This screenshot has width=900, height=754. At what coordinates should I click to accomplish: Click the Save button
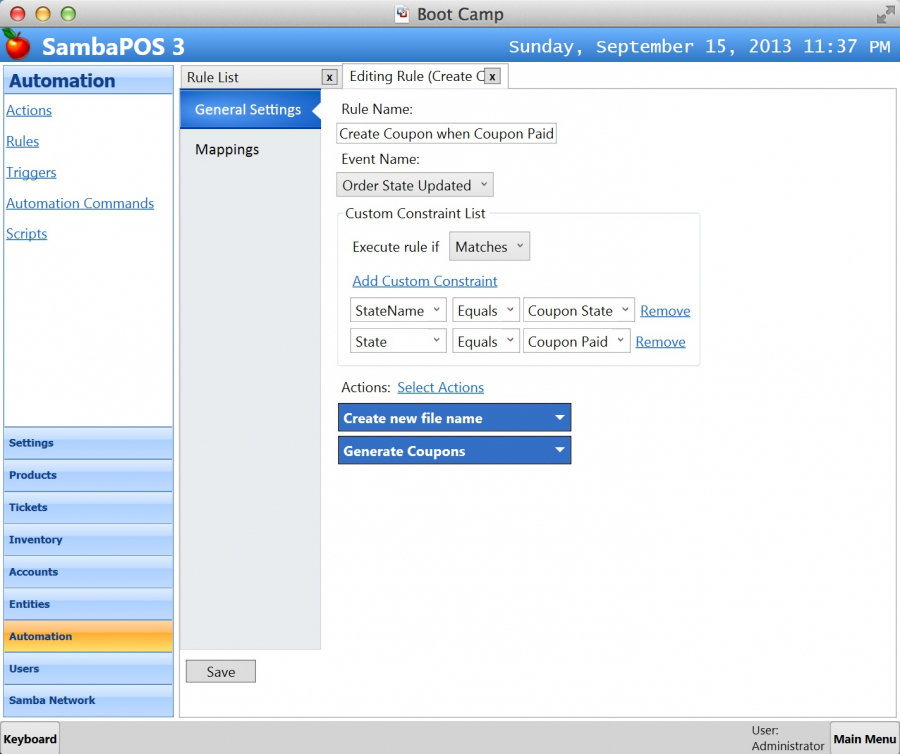(221, 672)
